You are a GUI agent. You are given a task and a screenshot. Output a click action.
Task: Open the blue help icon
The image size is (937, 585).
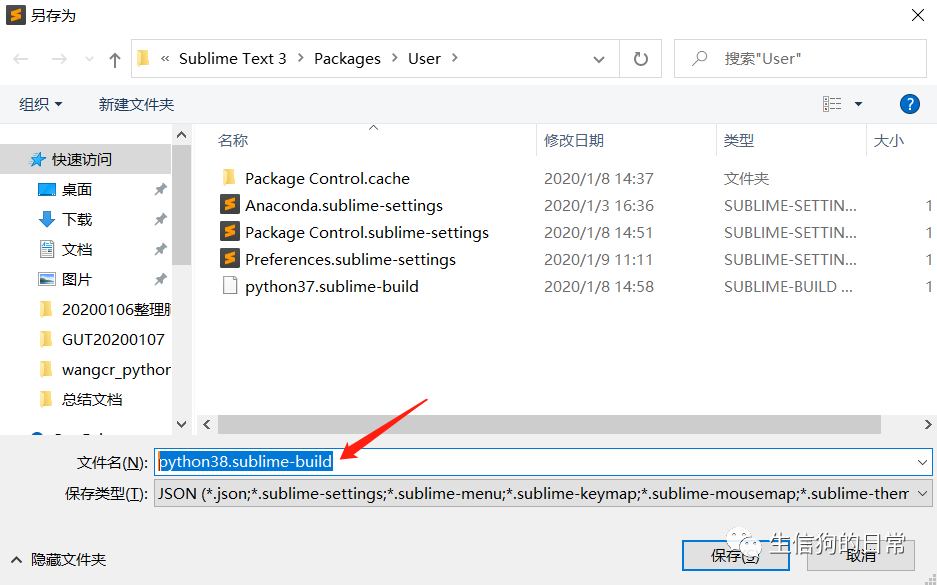[910, 104]
